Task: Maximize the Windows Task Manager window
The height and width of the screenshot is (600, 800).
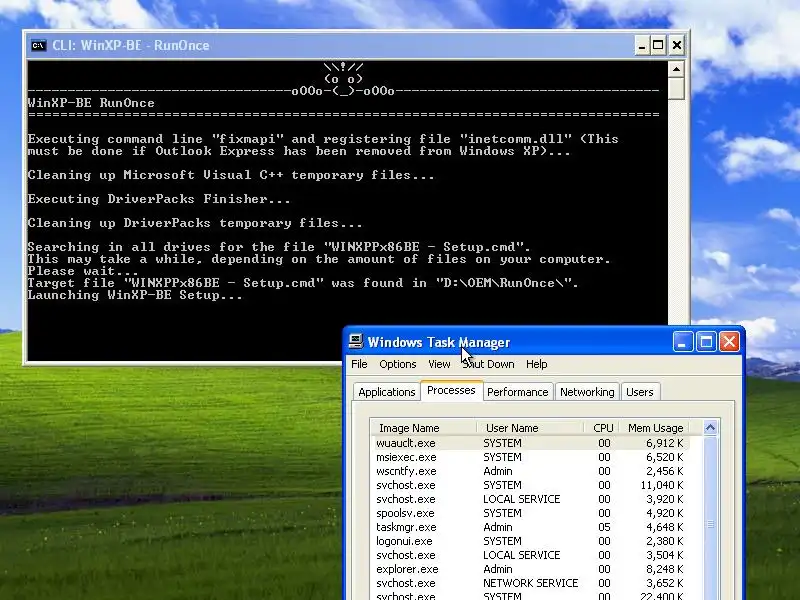Action: tap(706, 341)
